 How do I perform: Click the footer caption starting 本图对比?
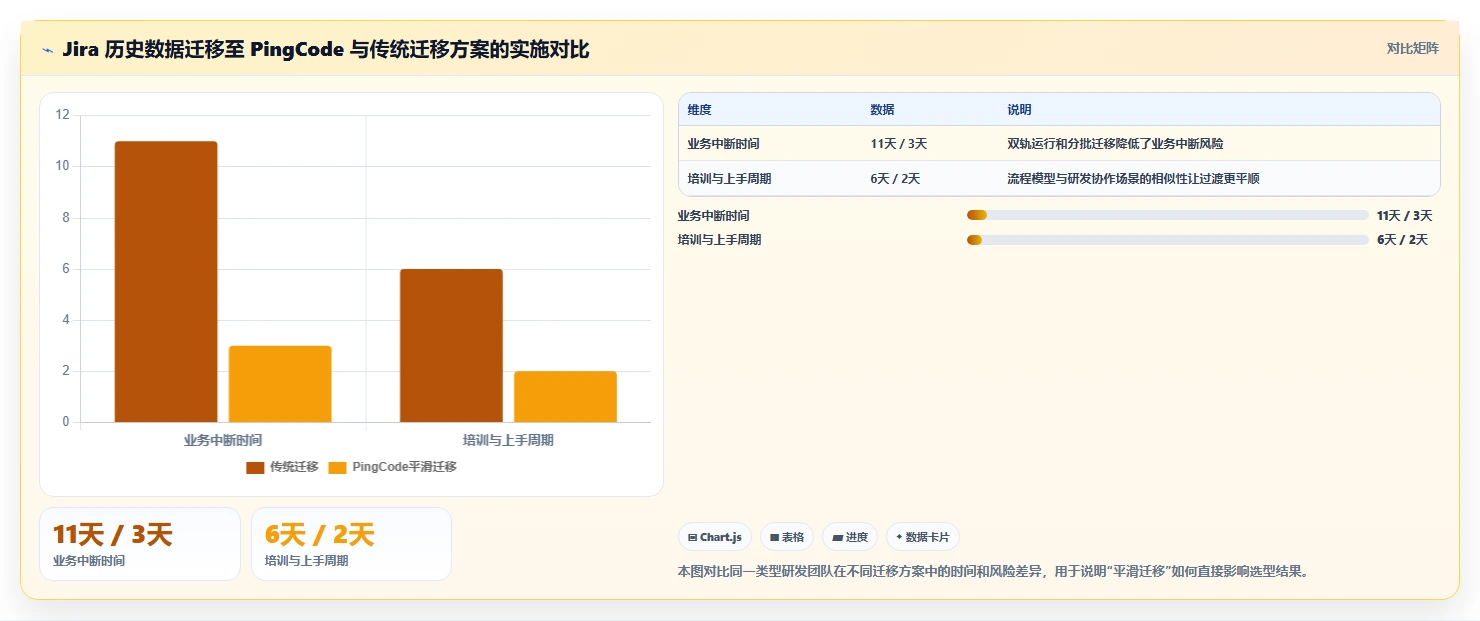point(994,572)
